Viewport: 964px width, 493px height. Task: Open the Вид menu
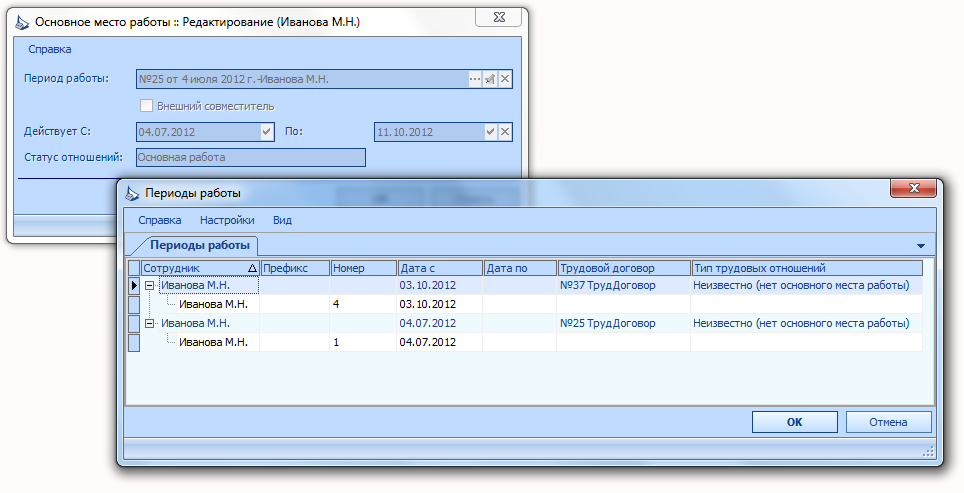click(282, 220)
